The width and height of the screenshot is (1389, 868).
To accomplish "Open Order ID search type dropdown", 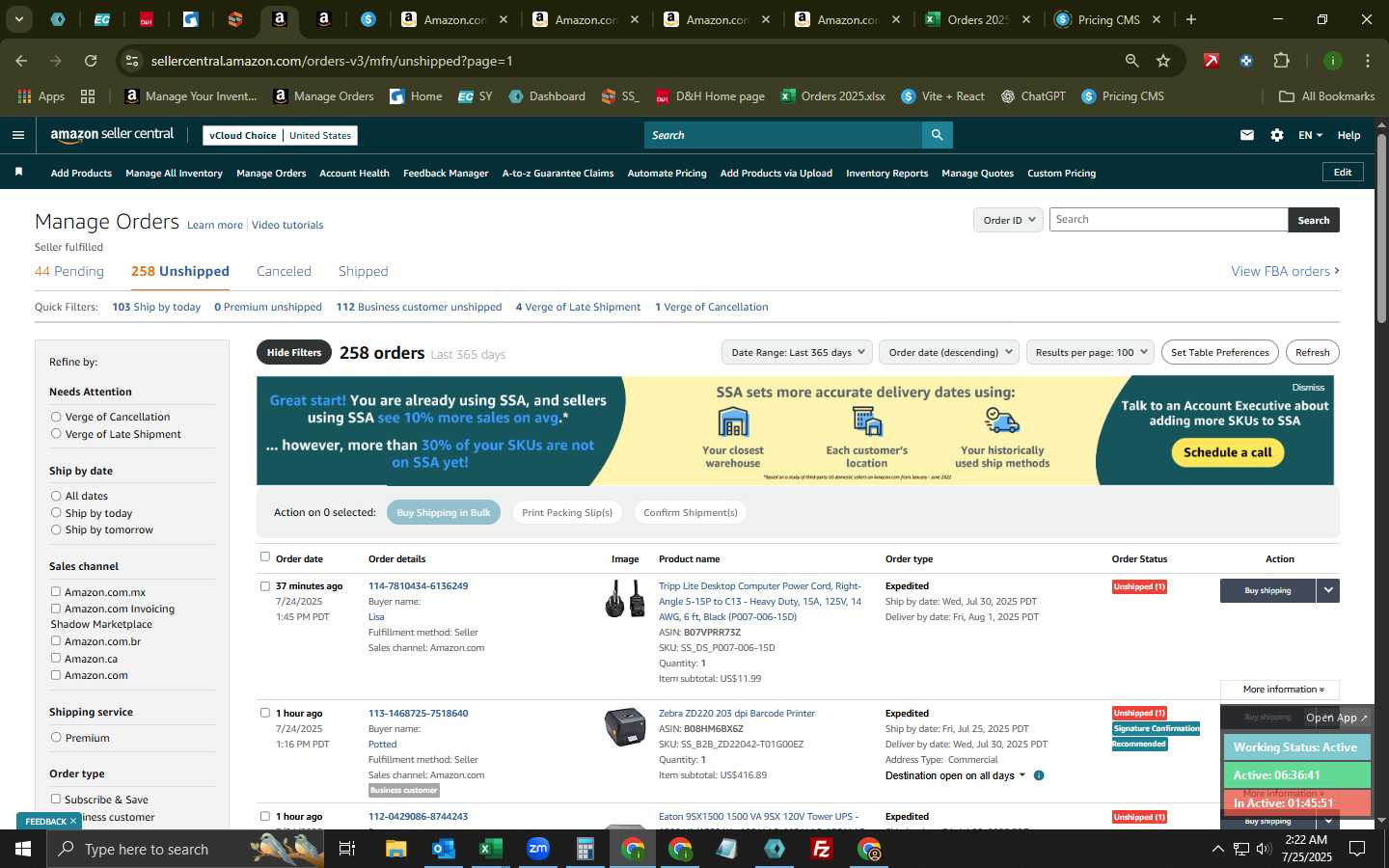I will [1008, 220].
